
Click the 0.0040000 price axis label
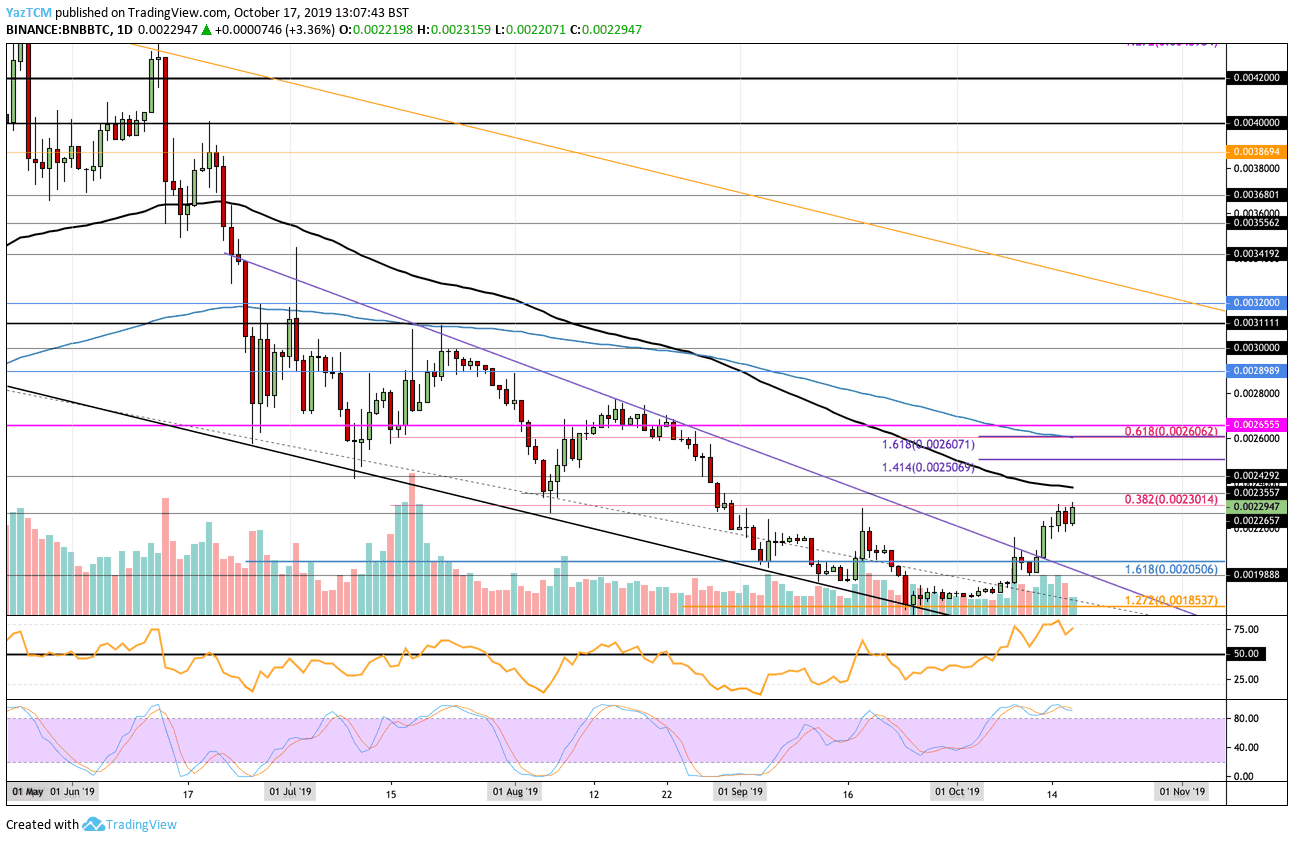click(x=1256, y=123)
